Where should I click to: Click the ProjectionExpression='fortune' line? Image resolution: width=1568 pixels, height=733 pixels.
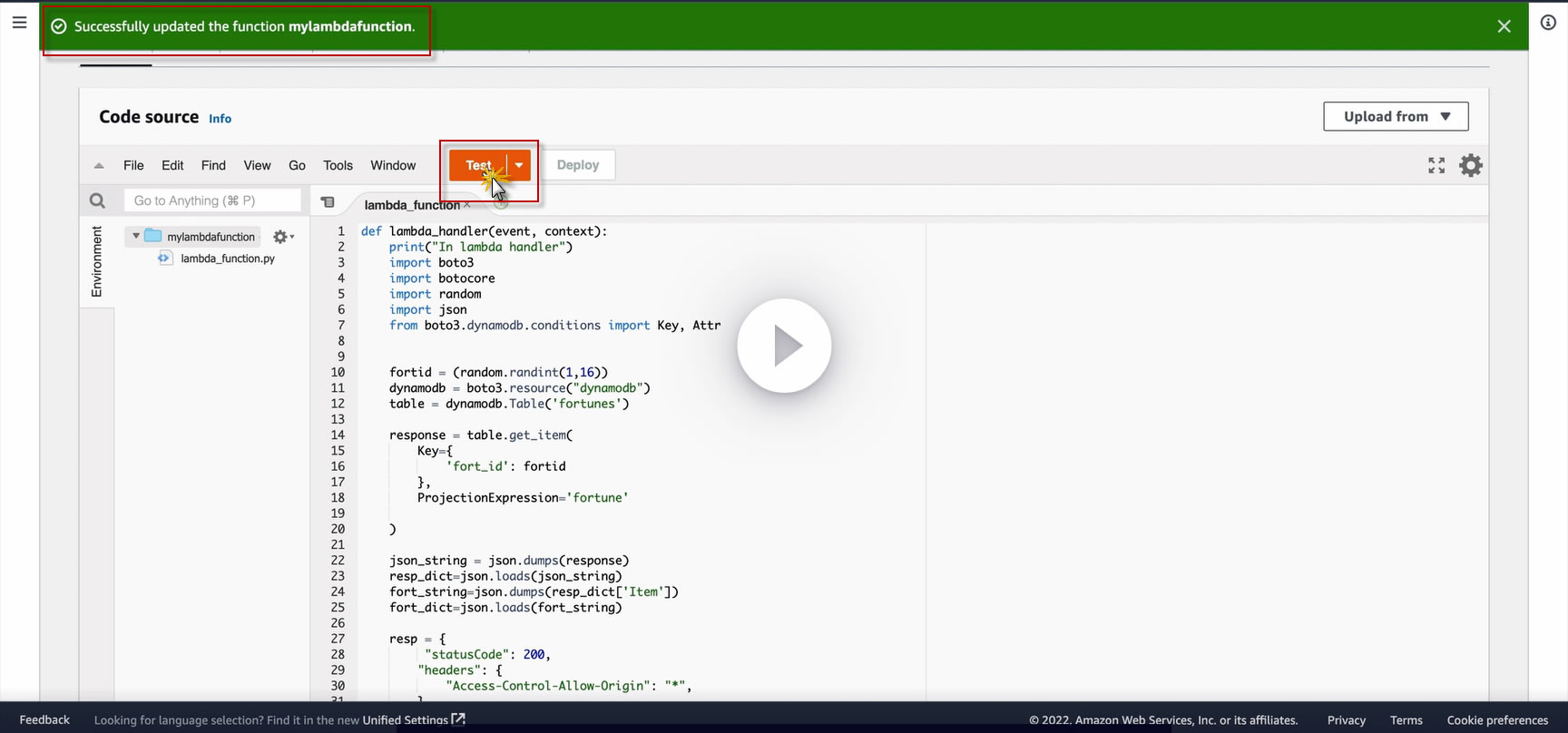click(523, 498)
